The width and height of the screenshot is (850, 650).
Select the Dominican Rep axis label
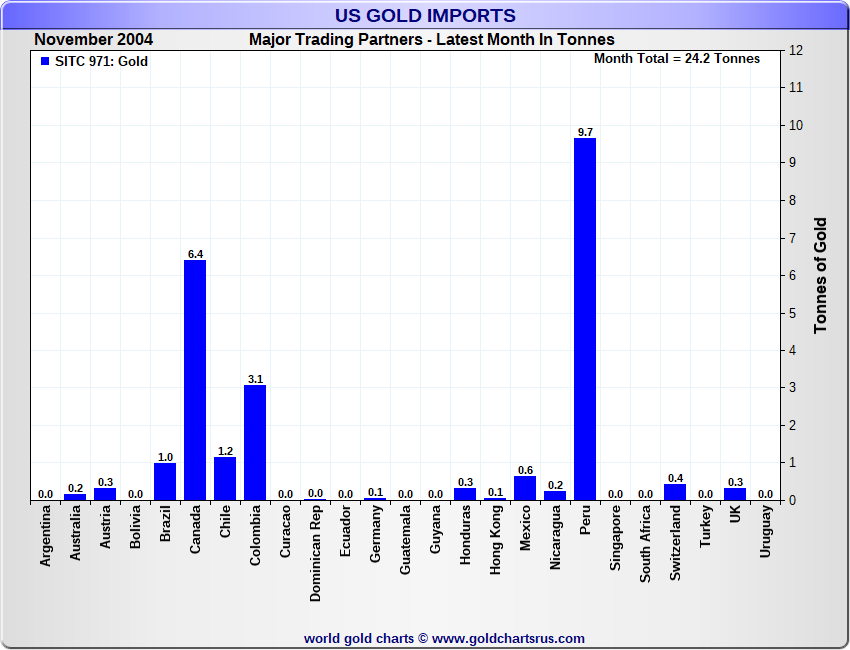pyautogui.click(x=315, y=553)
